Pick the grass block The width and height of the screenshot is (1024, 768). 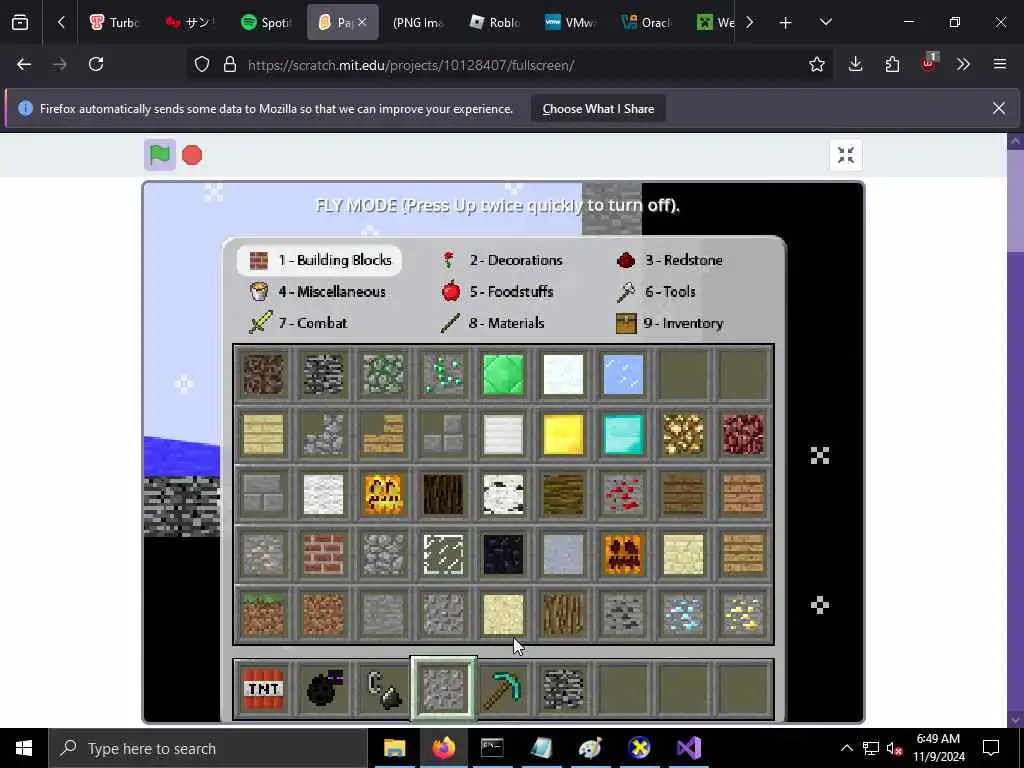click(263, 615)
